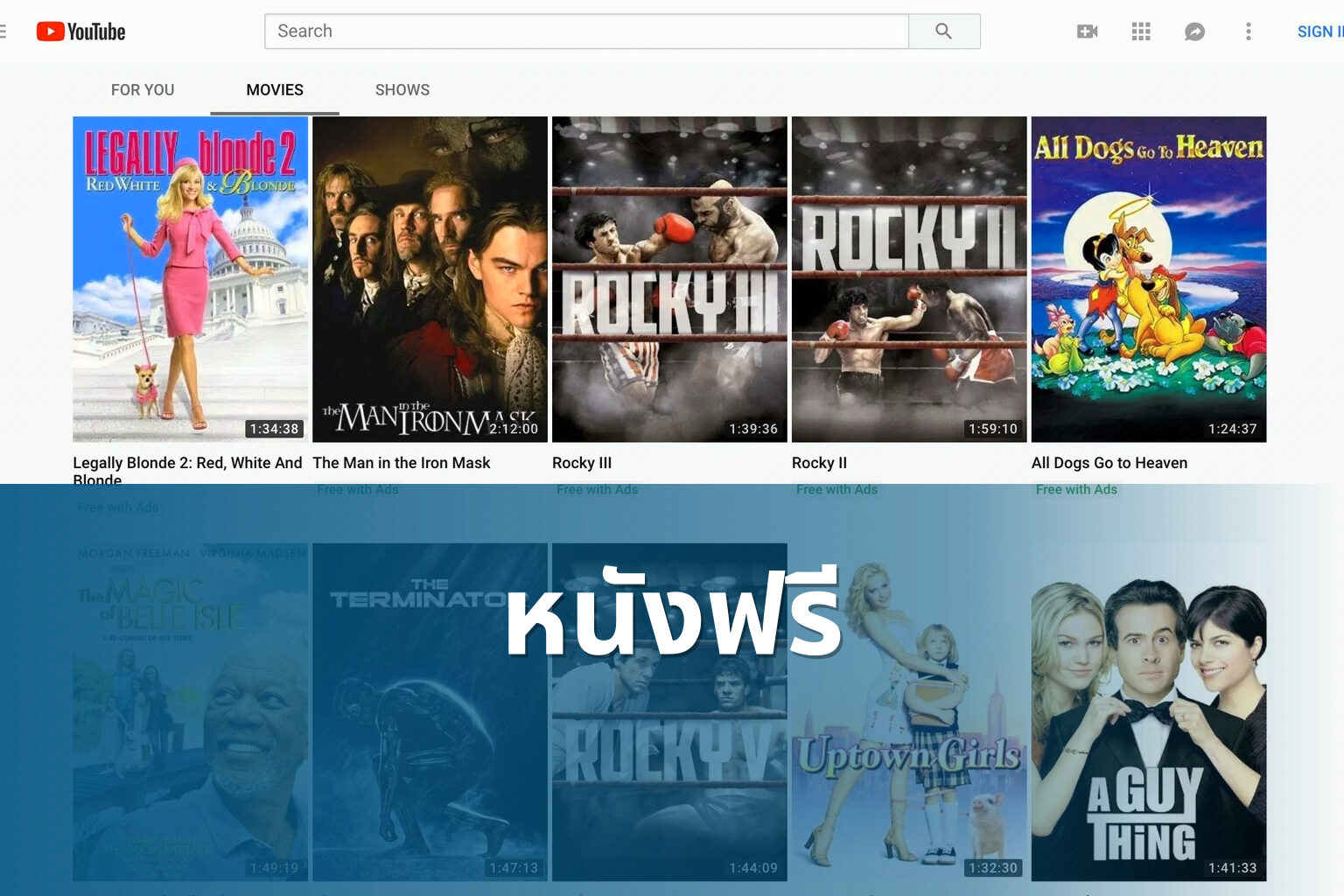The height and width of the screenshot is (896, 1344).
Task: Click the SIGN IN button
Action: tap(1320, 31)
